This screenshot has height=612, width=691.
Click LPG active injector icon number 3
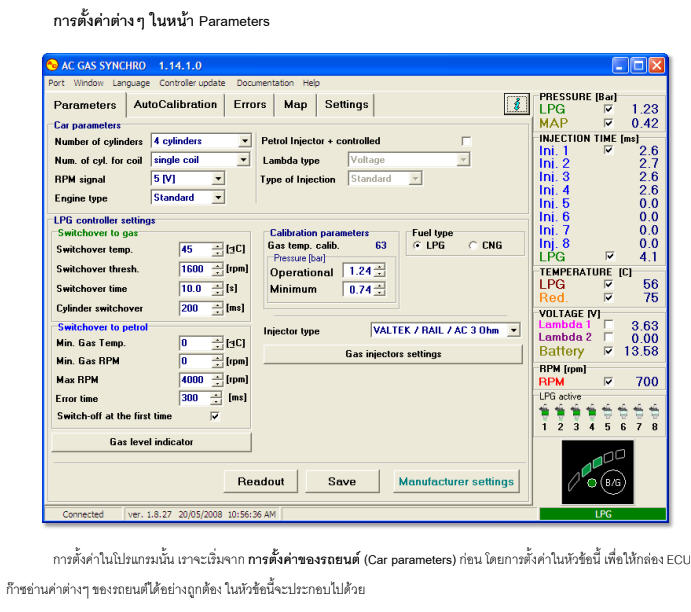(x=576, y=412)
